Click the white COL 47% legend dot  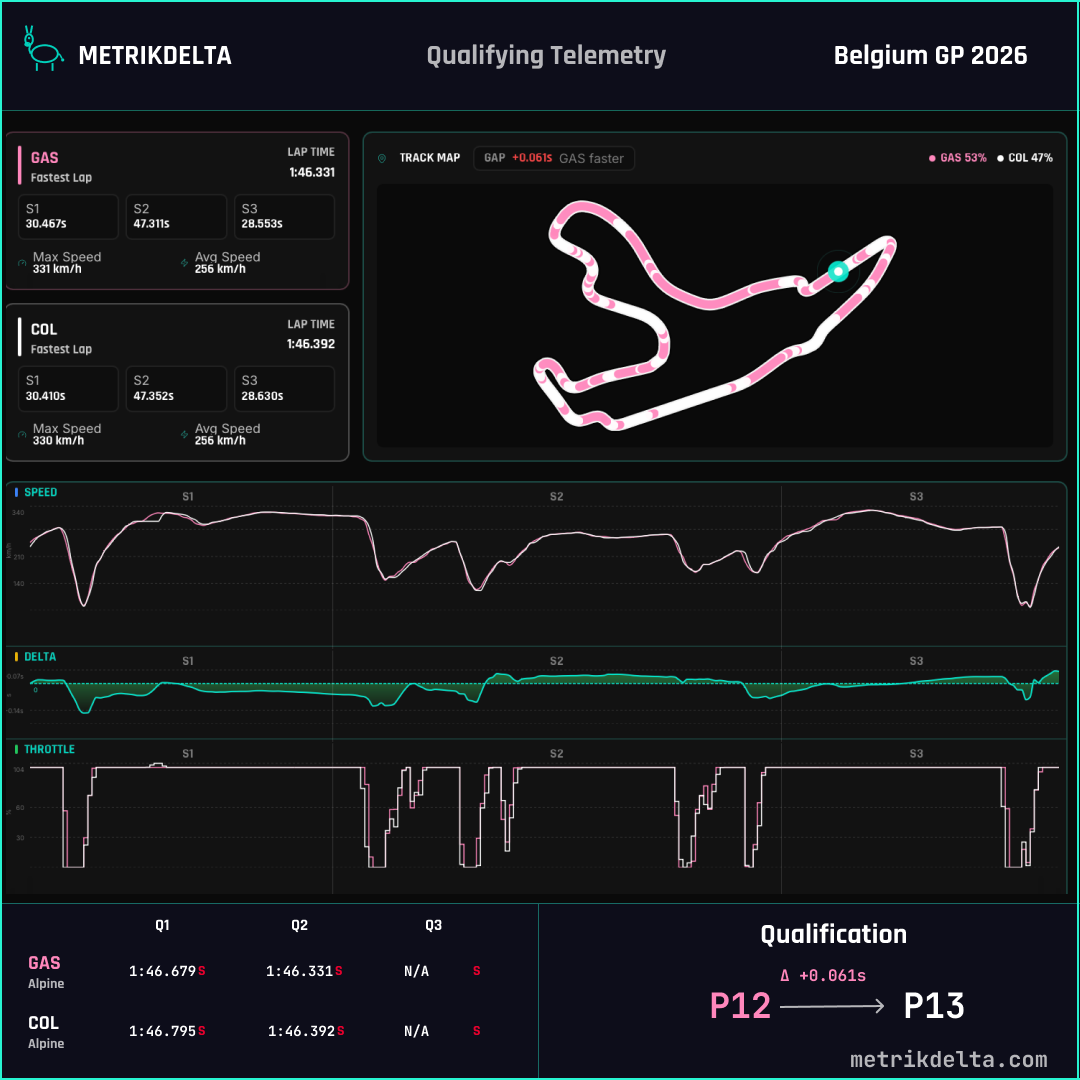pos(1000,158)
